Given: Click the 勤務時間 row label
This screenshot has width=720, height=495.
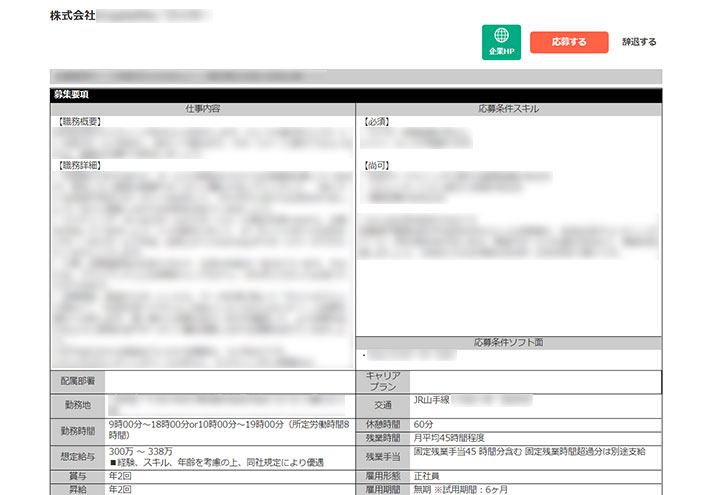Looking at the screenshot, I should tap(78, 431).
